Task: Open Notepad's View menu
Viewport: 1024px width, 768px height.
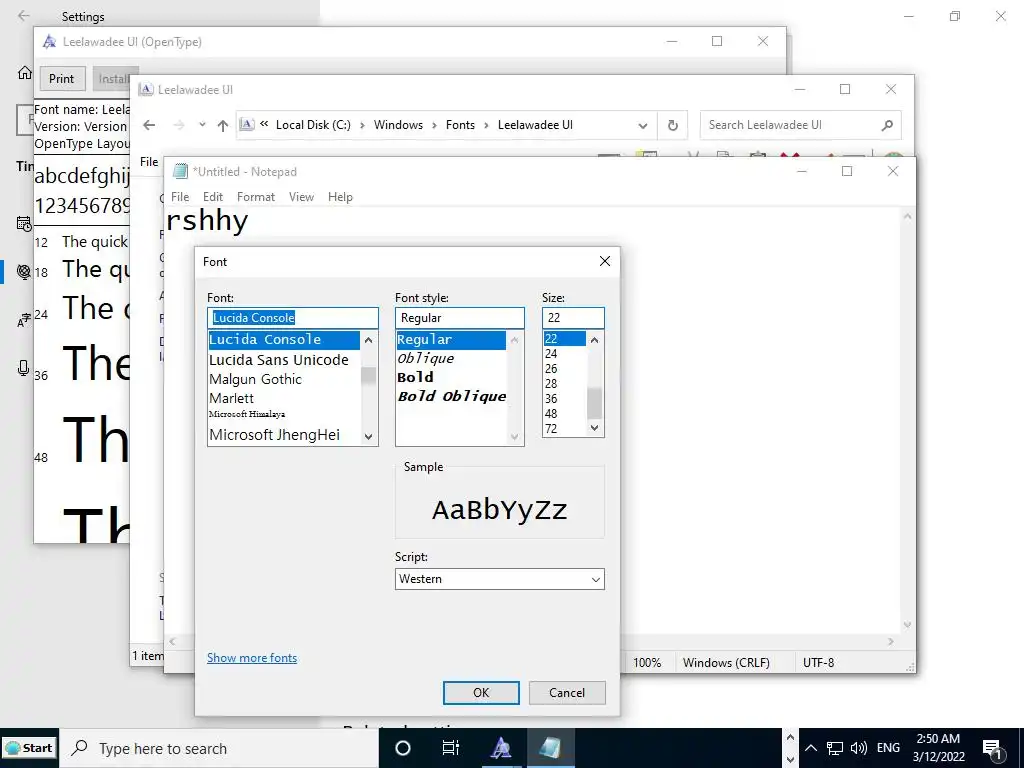Action: point(301,197)
